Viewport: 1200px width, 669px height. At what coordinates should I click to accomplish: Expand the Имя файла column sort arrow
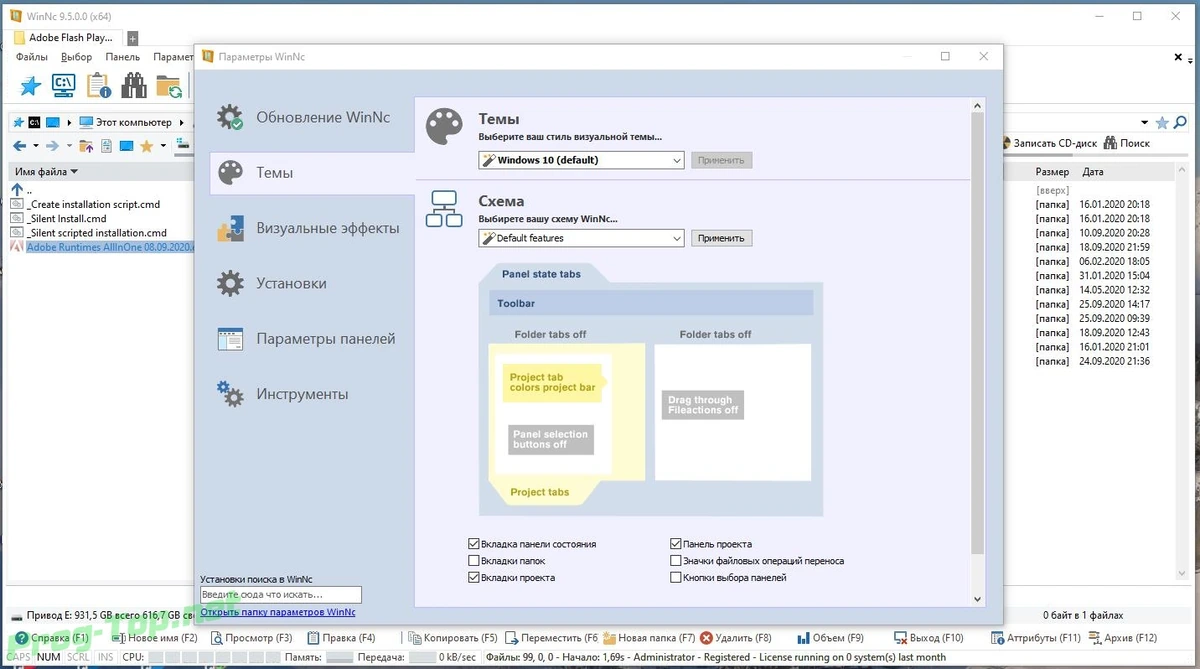[x=74, y=172]
